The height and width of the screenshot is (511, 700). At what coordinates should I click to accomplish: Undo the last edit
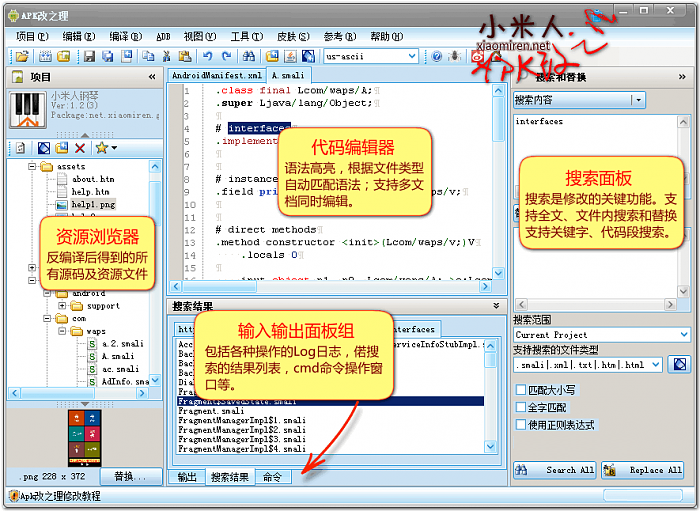(208, 56)
